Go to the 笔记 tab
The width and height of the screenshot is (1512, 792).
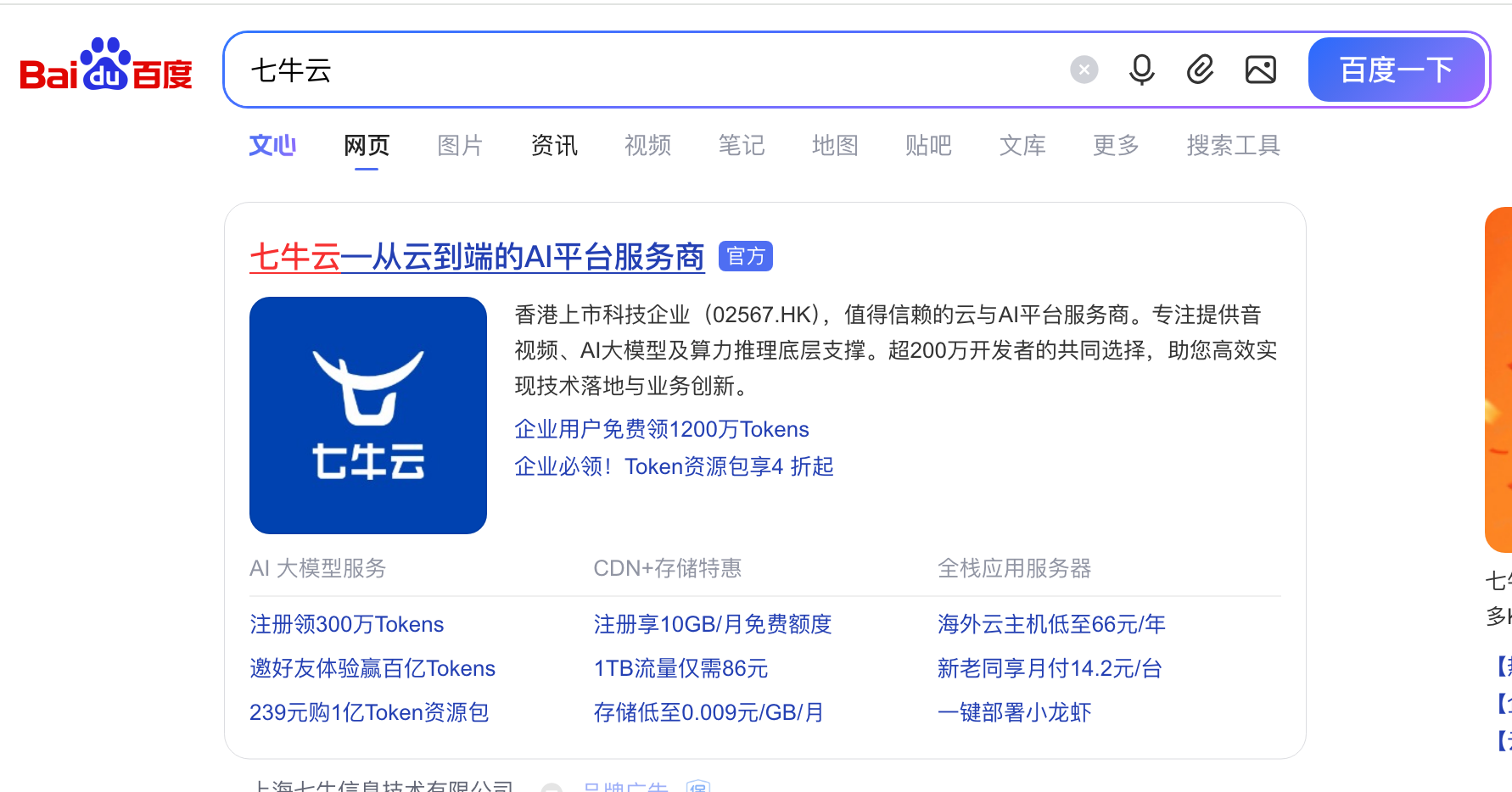742,145
